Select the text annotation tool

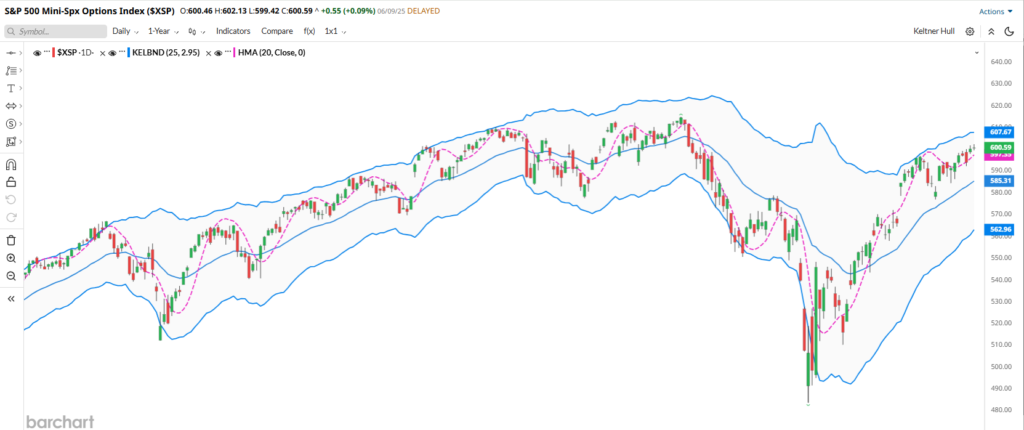tap(11, 88)
